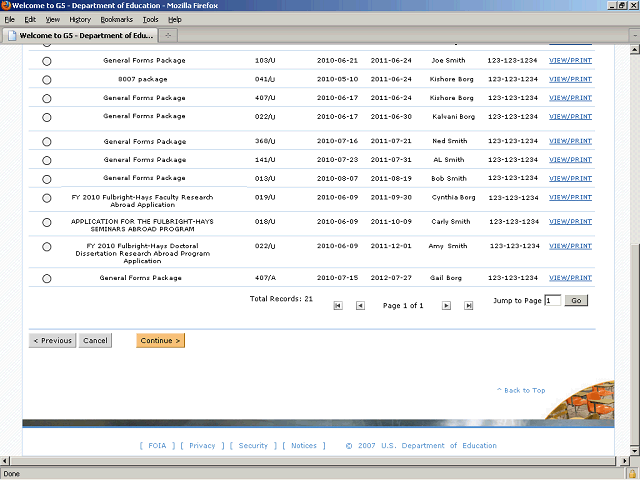Go to previous page of records
This screenshot has height=480, width=640.
tap(360, 306)
